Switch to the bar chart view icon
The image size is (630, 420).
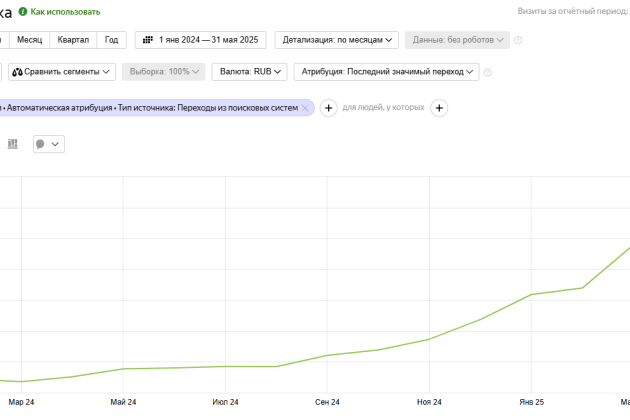click(13, 144)
